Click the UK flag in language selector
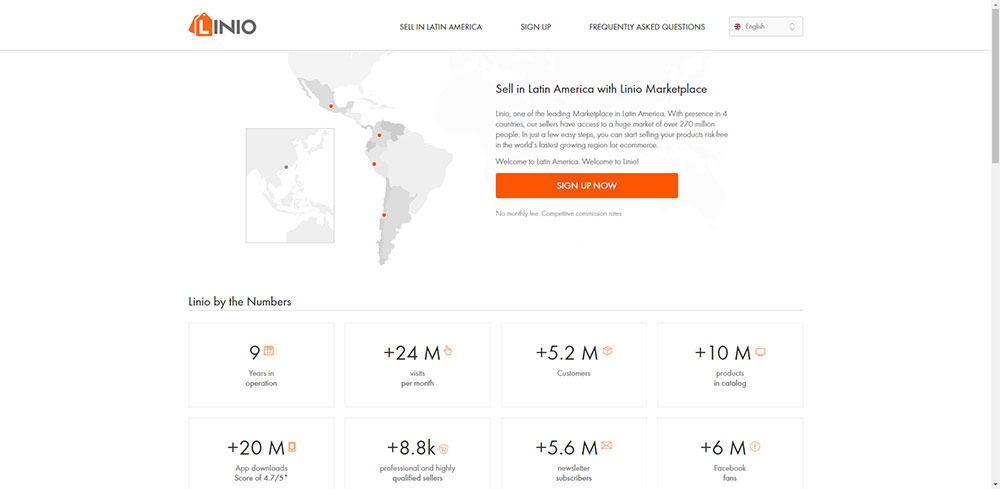Screen dimensions: 1000x489 [x=738, y=27]
